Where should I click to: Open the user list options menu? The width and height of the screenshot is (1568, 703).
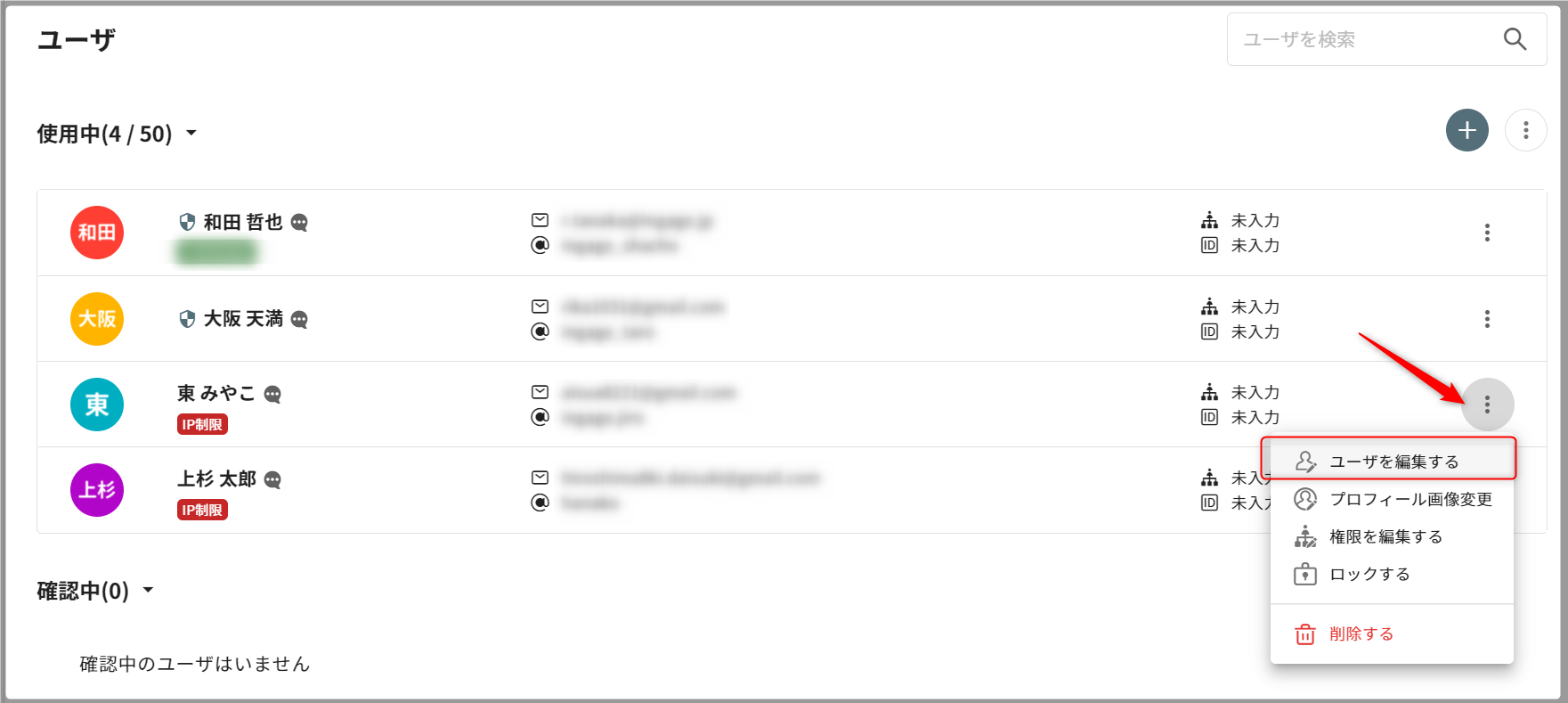pyautogui.click(x=1525, y=131)
